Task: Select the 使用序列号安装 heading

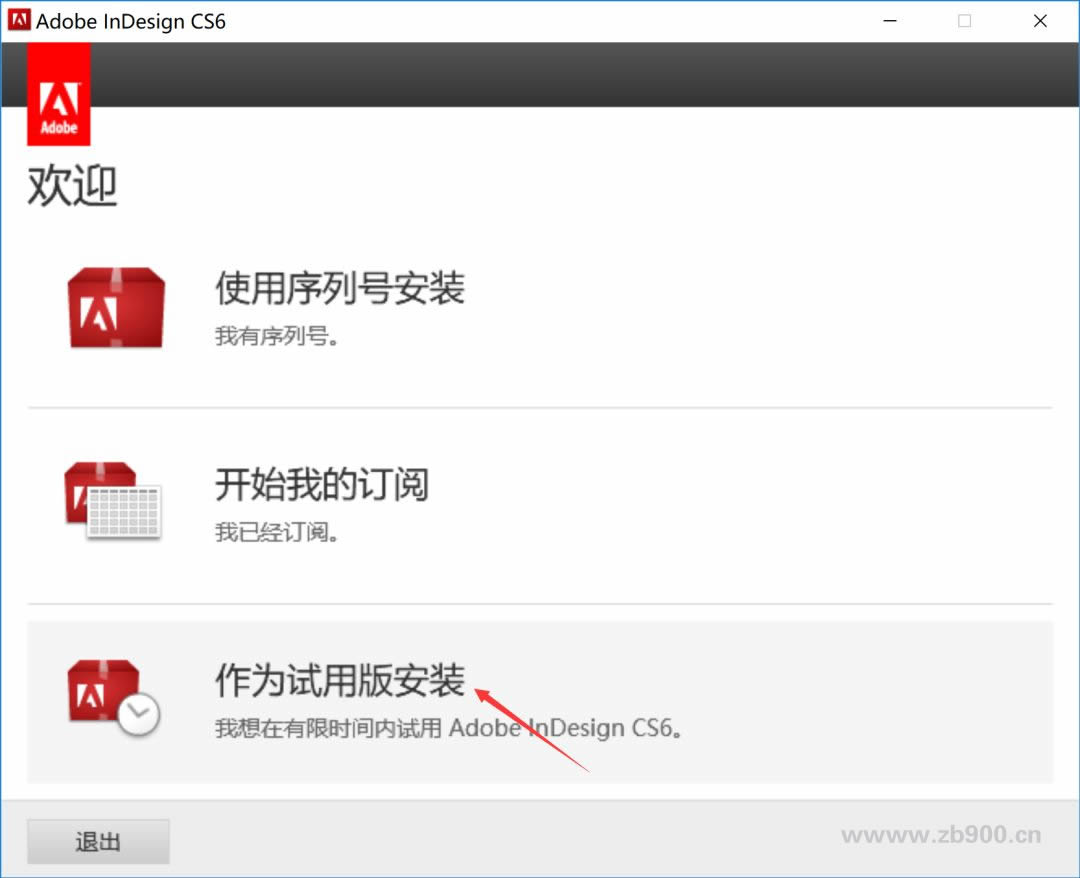Action: click(340, 289)
